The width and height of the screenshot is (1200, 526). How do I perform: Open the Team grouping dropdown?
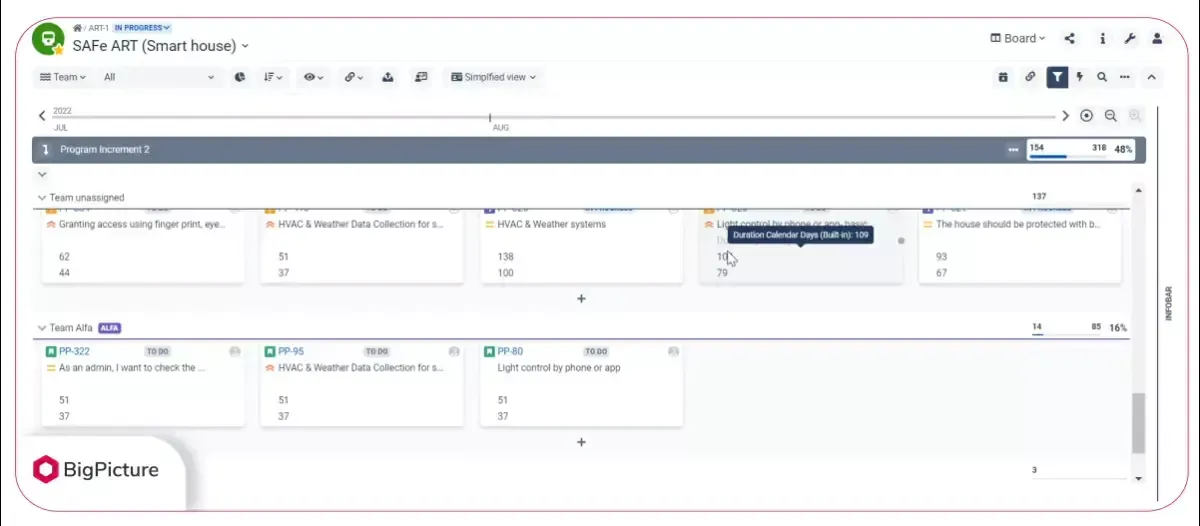tap(62, 77)
